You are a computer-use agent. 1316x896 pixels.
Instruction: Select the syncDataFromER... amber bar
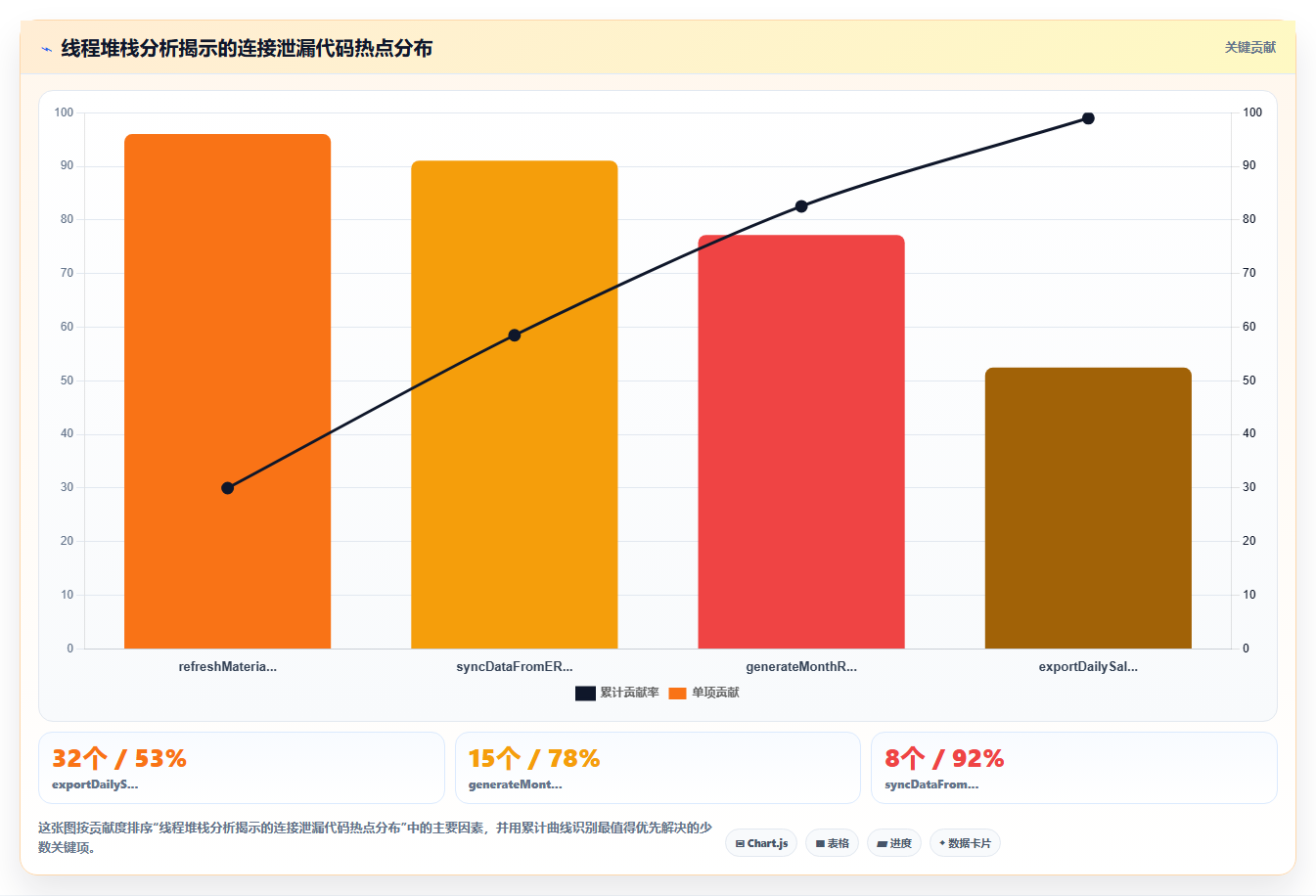(x=515, y=405)
